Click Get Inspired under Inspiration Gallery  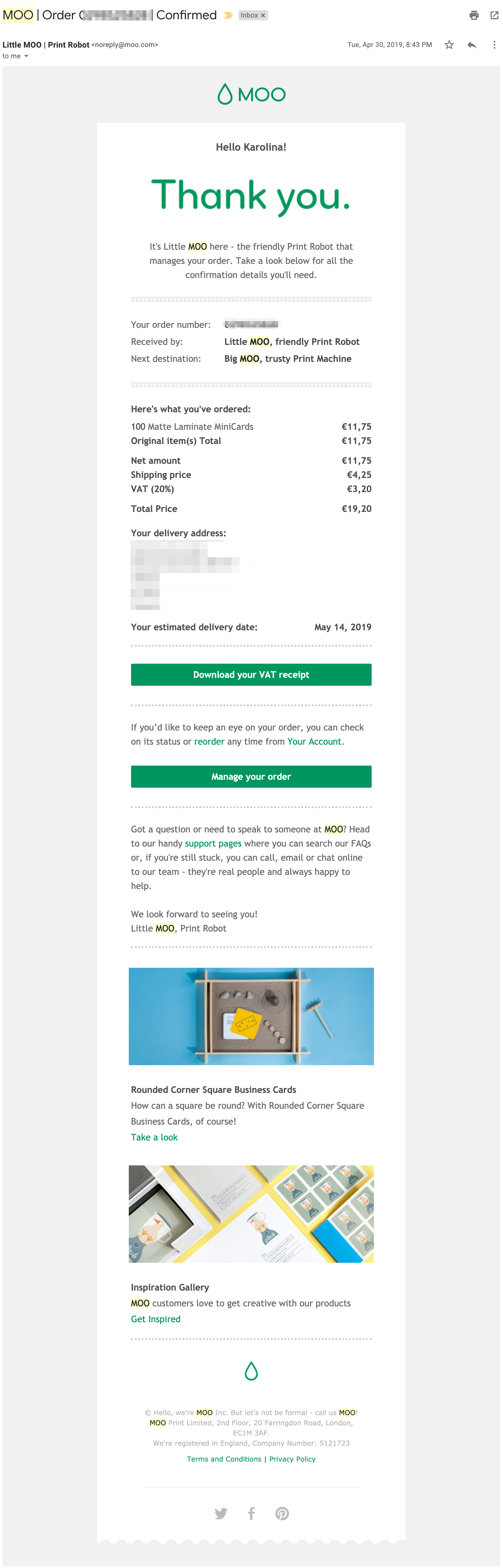(x=155, y=1319)
